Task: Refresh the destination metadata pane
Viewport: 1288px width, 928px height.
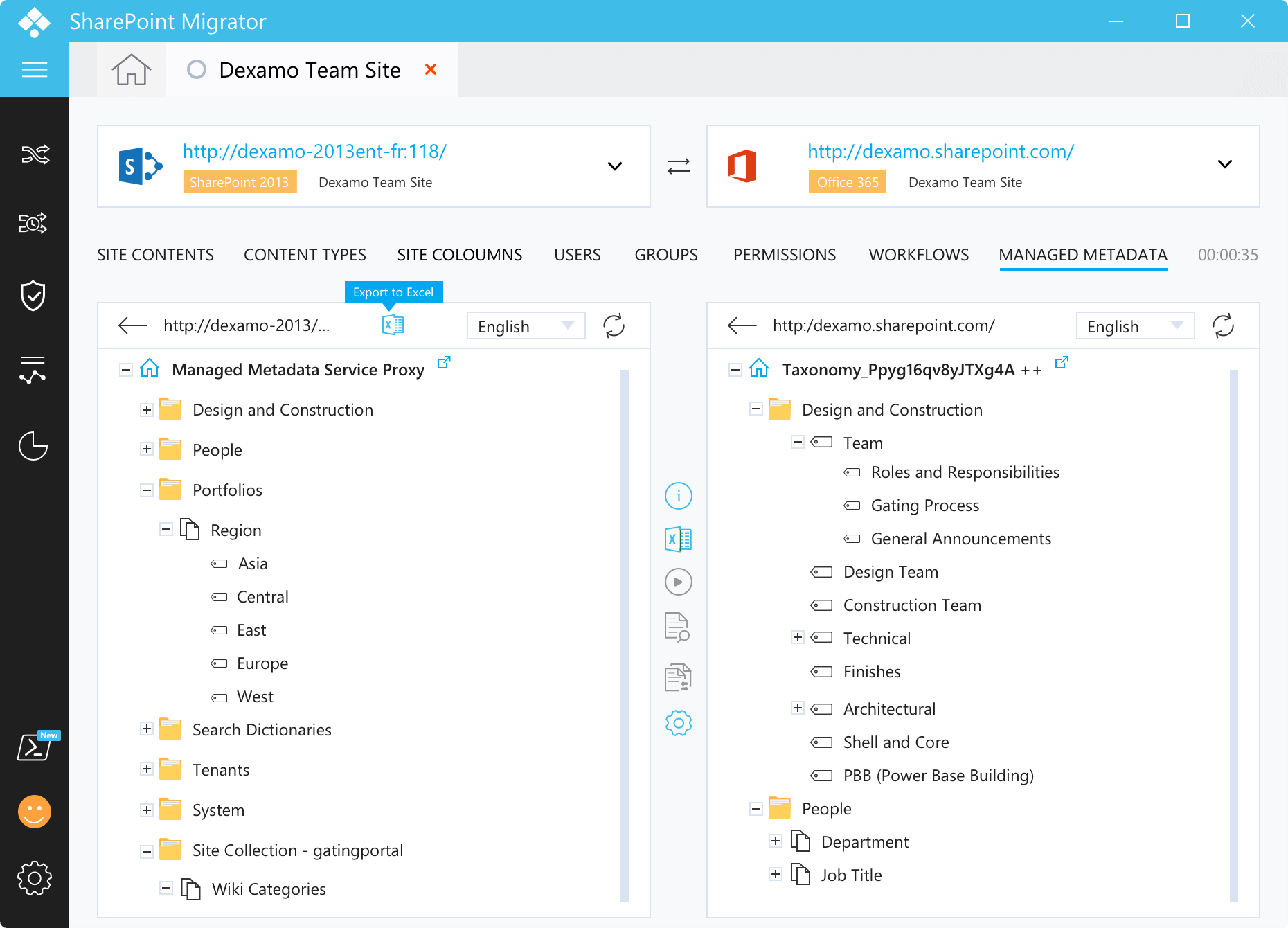Action: coord(1224,325)
